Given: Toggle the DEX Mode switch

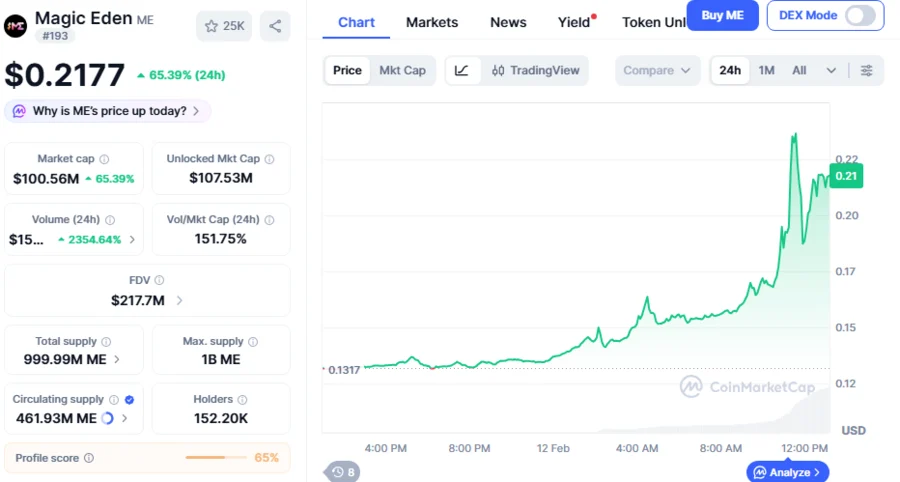Looking at the screenshot, I should coord(860,15).
